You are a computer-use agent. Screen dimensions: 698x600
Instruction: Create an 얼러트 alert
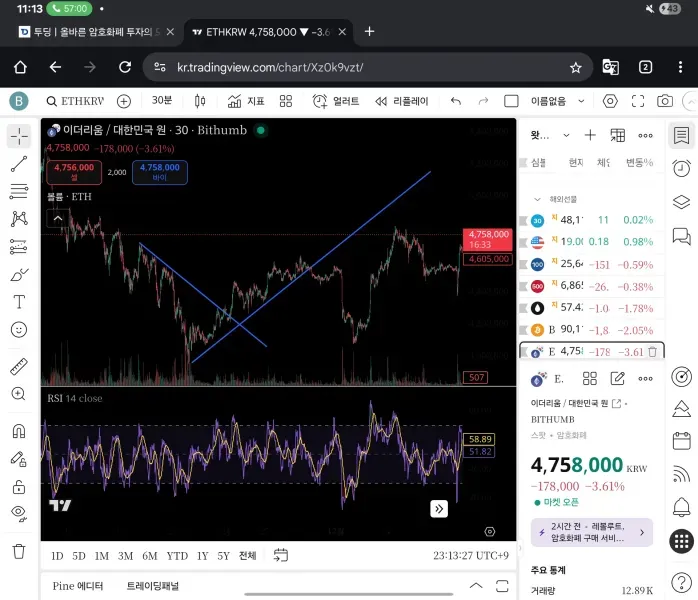[335, 101]
